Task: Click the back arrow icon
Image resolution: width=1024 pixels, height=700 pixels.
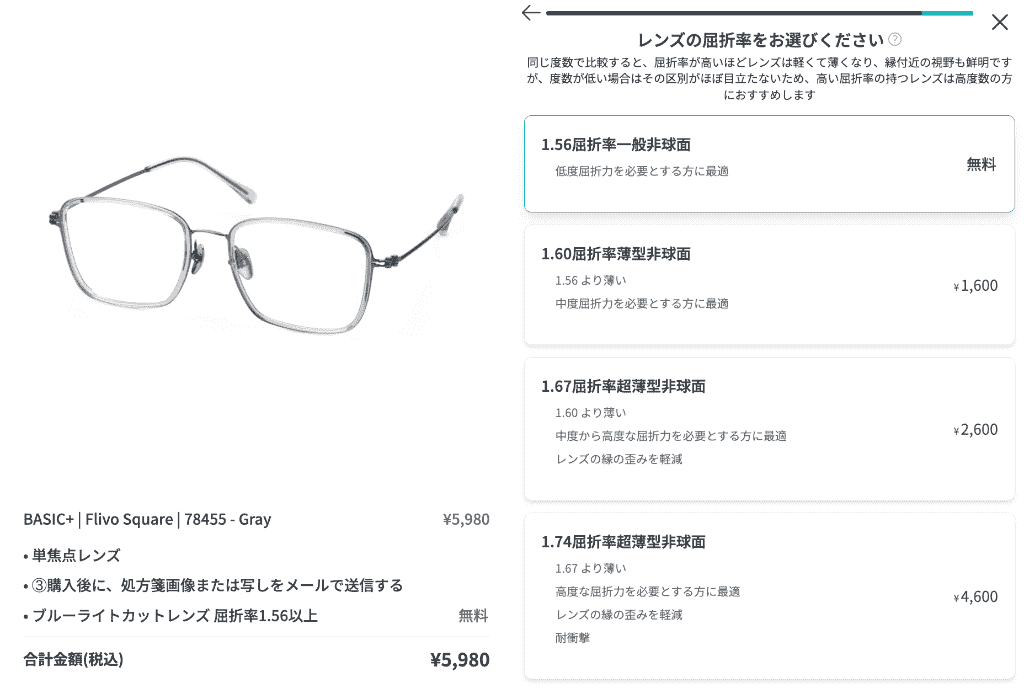Action: click(531, 12)
